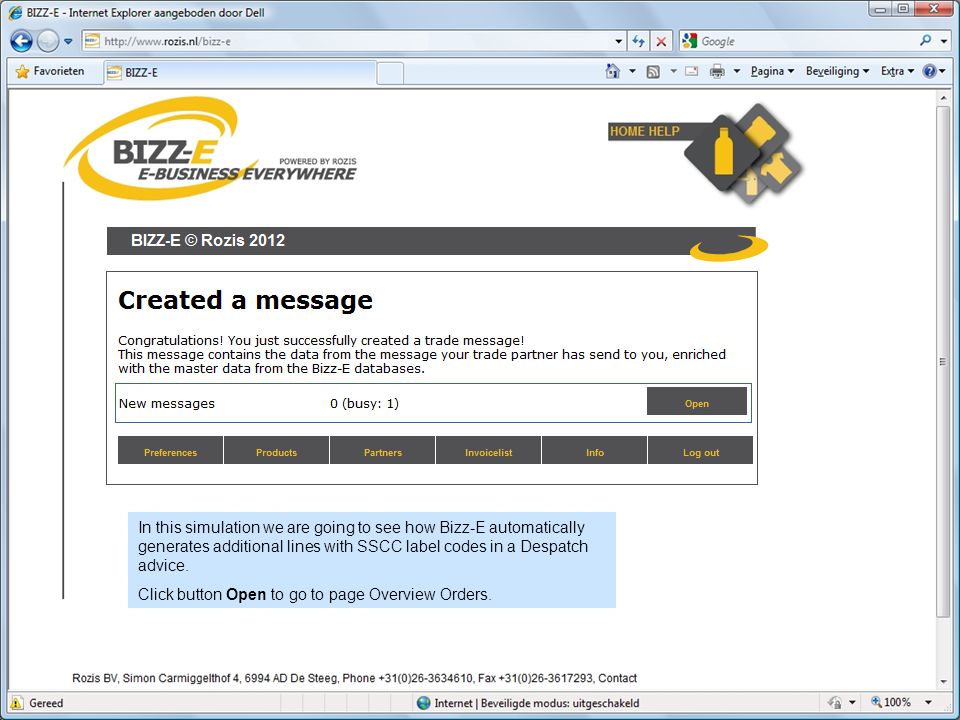Open the recent pages dropdown arrow
The width and height of the screenshot is (960, 720).
click(x=68, y=42)
